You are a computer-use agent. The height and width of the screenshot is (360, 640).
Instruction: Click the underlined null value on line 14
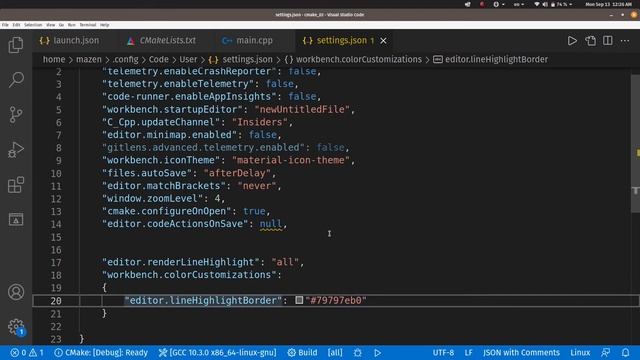[x=271, y=224]
